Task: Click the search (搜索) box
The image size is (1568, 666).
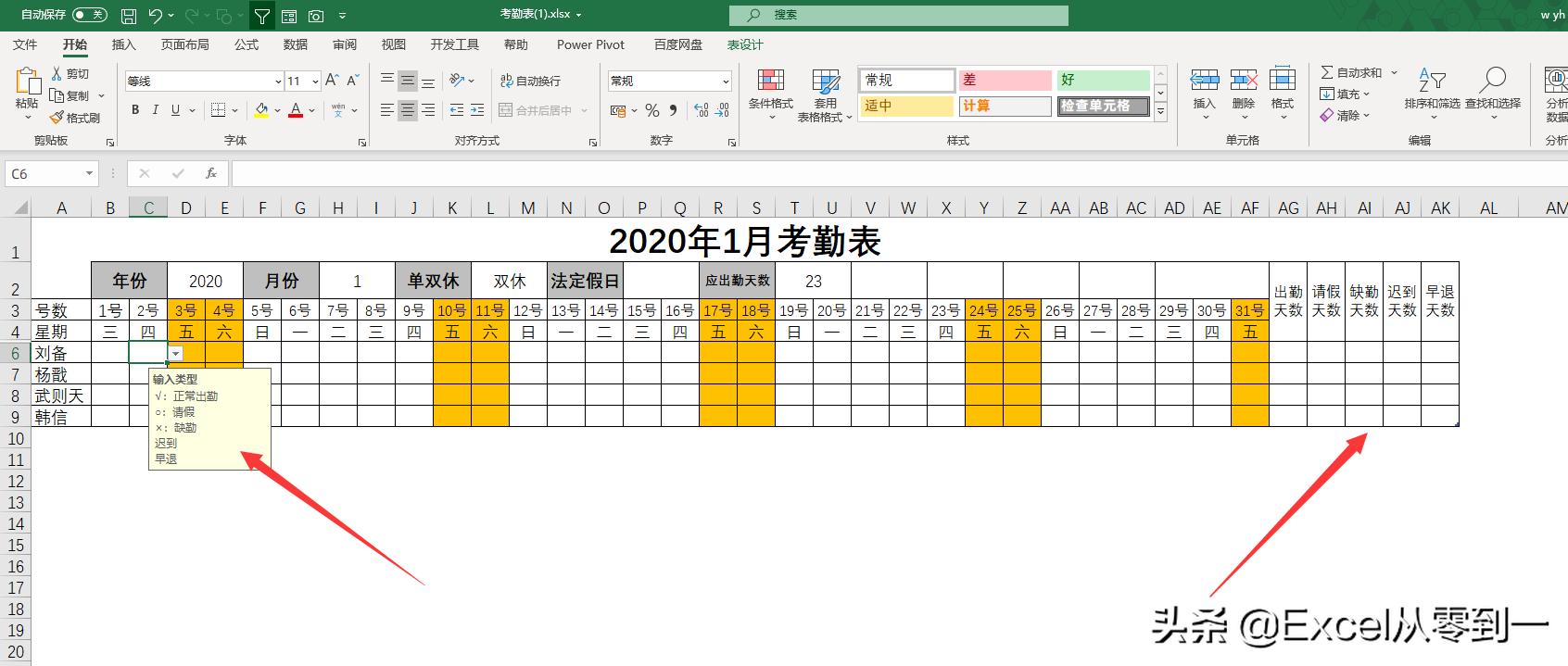Action: [x=899, y=15]
